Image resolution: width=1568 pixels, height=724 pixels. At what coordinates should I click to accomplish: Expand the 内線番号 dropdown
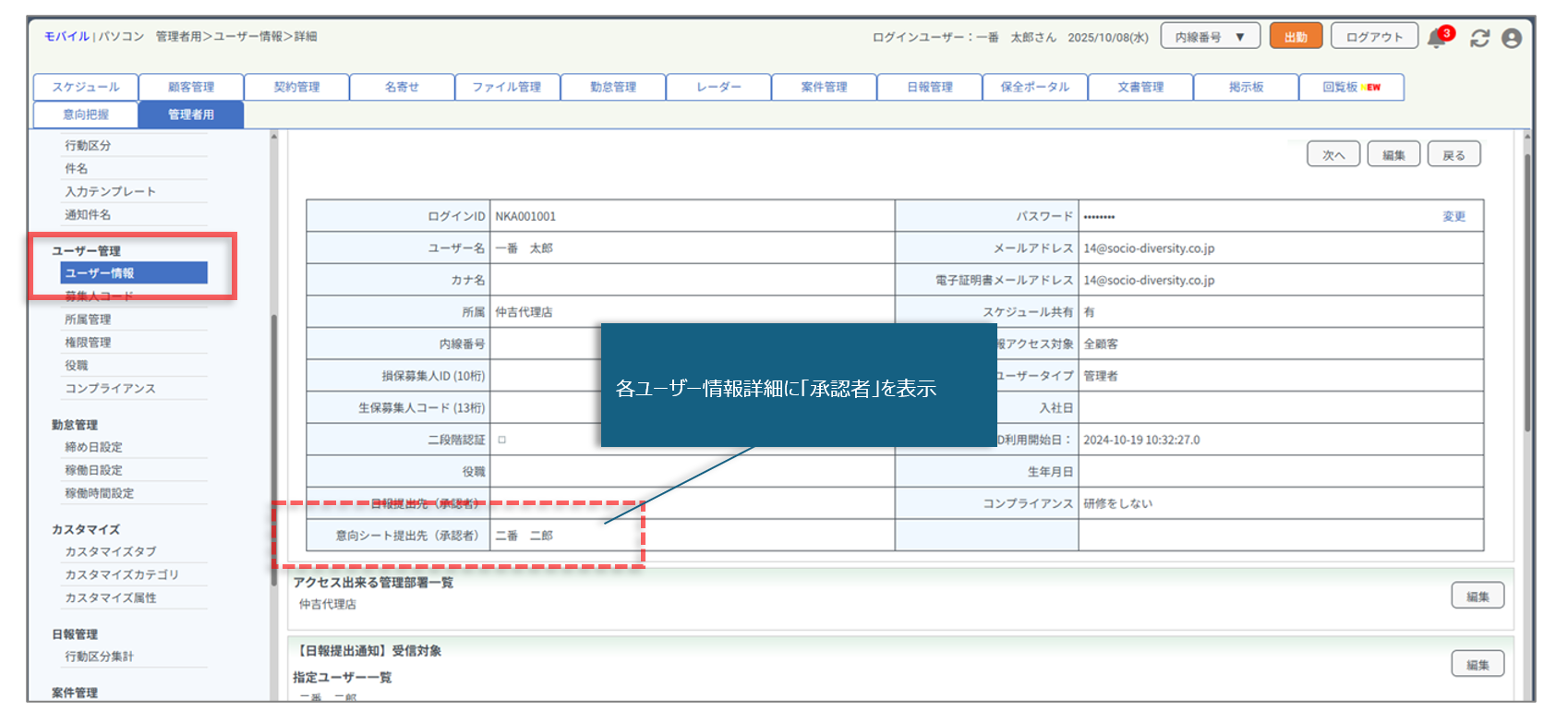pos(1210,37)
